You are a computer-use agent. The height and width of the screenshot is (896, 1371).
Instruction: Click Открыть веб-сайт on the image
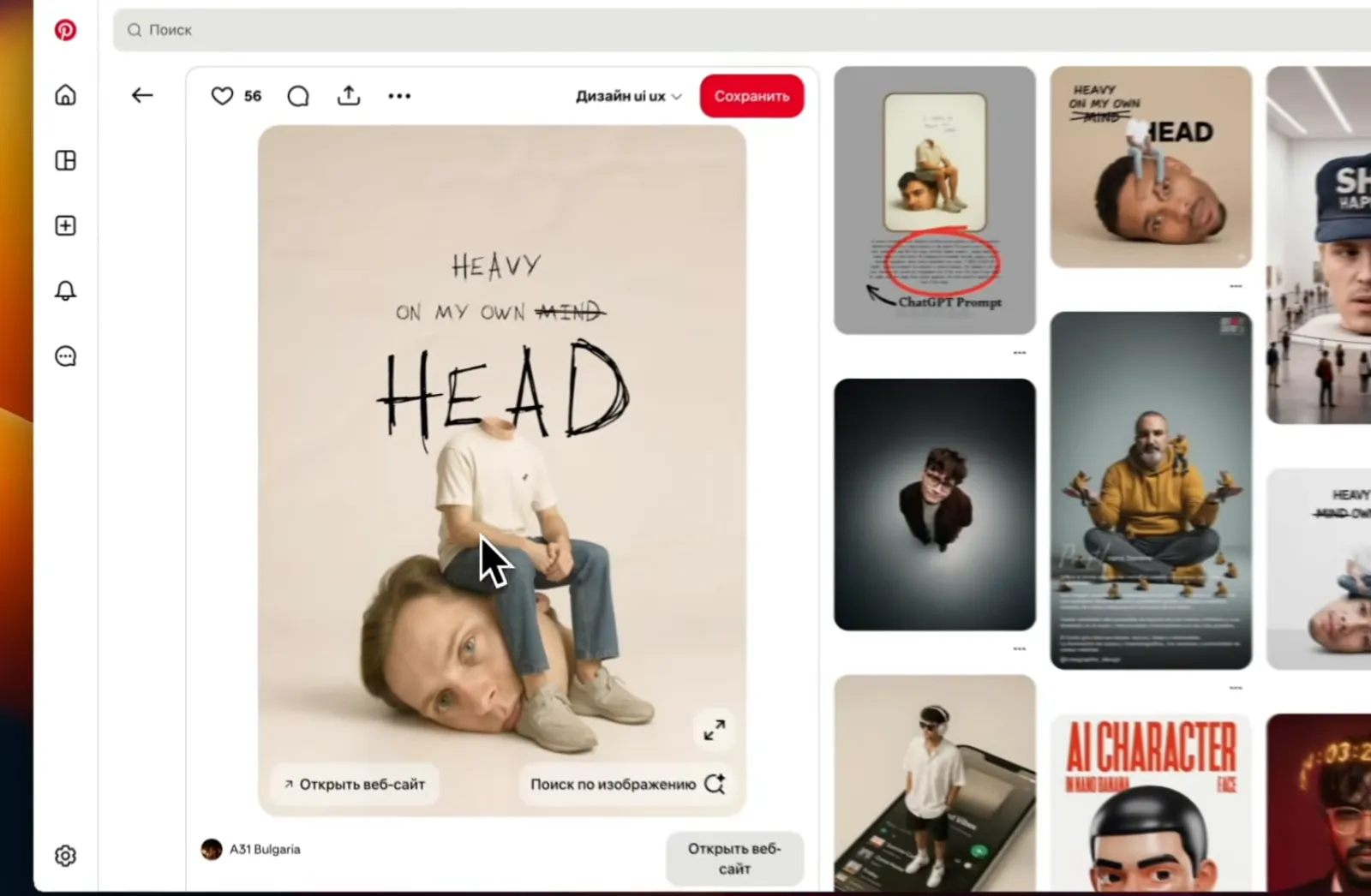click(x=355, y=784)
